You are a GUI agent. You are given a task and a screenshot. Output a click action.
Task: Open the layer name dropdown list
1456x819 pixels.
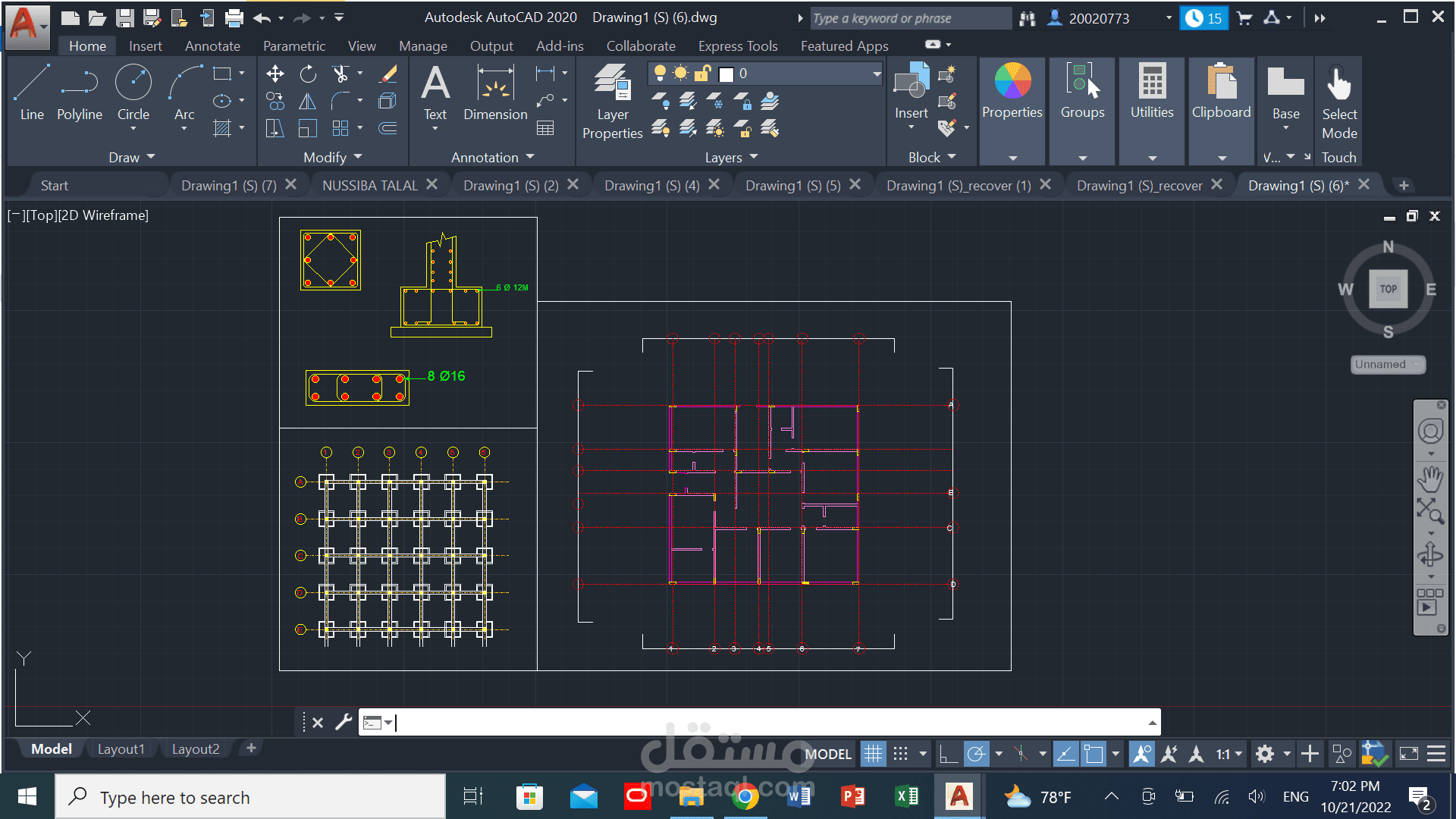(877, 74)
